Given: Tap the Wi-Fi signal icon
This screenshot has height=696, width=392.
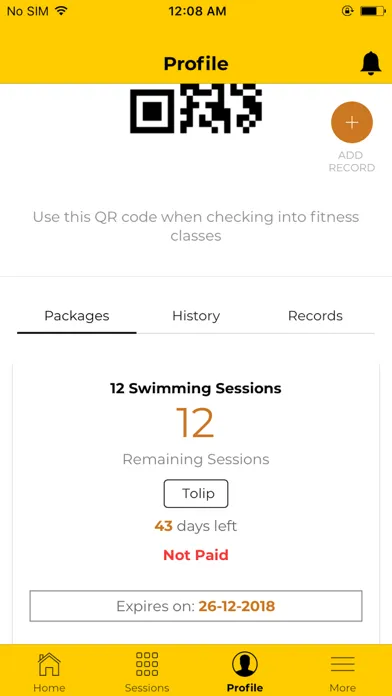Looking at the screenshot, I should click(x=61, y=11).
